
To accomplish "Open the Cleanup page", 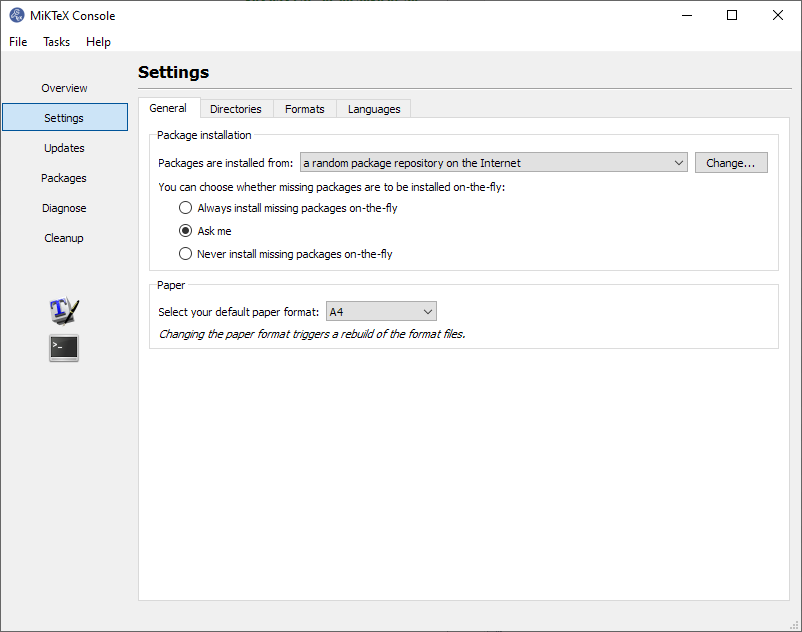I will tap(64, 238).
